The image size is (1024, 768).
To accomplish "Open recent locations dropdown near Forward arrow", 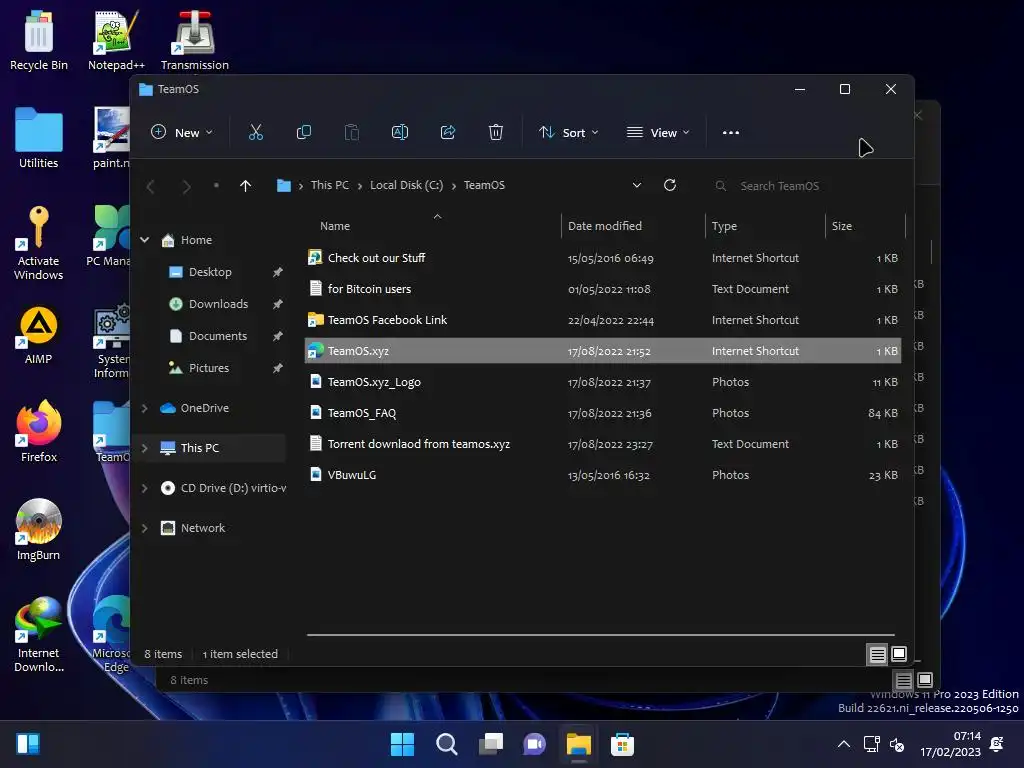I will point(216,185).
